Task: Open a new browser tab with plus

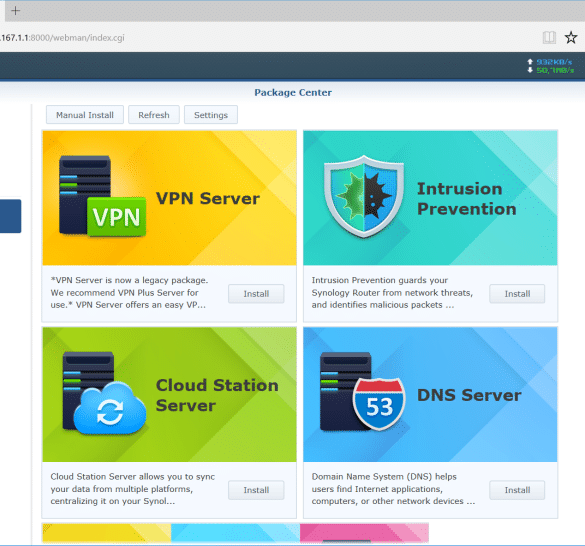Action: [x=15, y=10]
